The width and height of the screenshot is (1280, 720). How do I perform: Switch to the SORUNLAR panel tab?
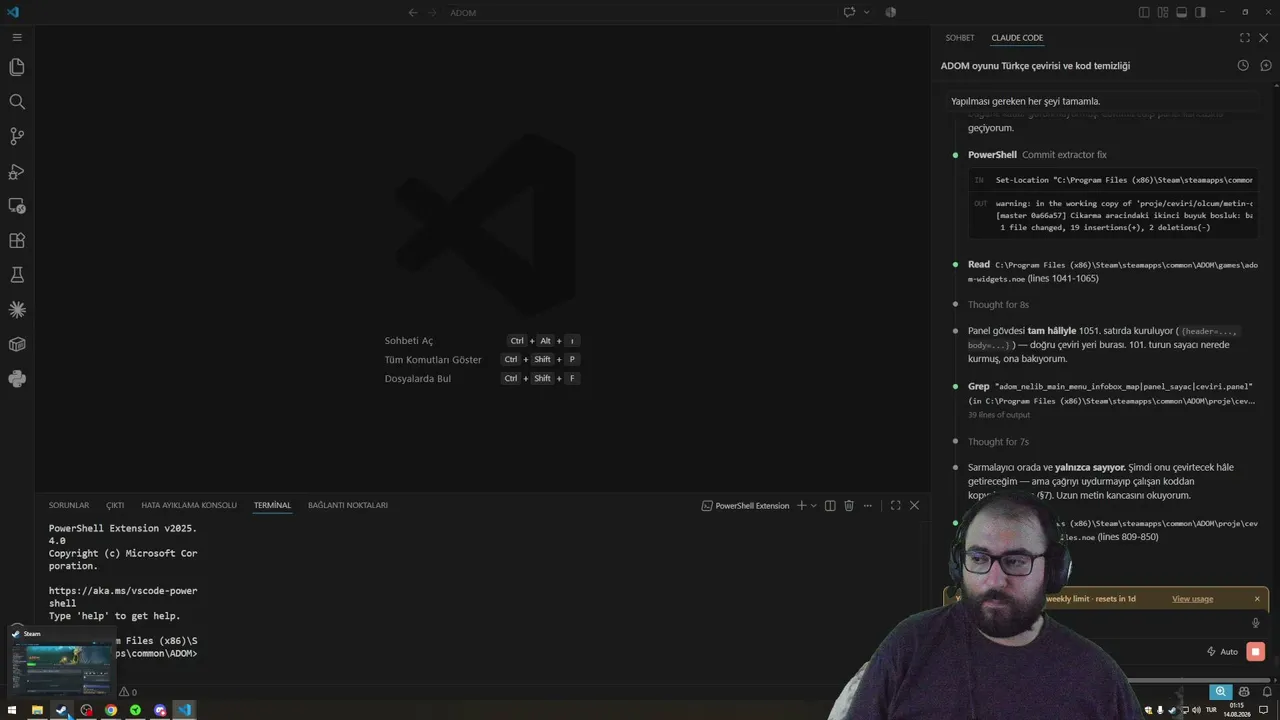(69, 506)
